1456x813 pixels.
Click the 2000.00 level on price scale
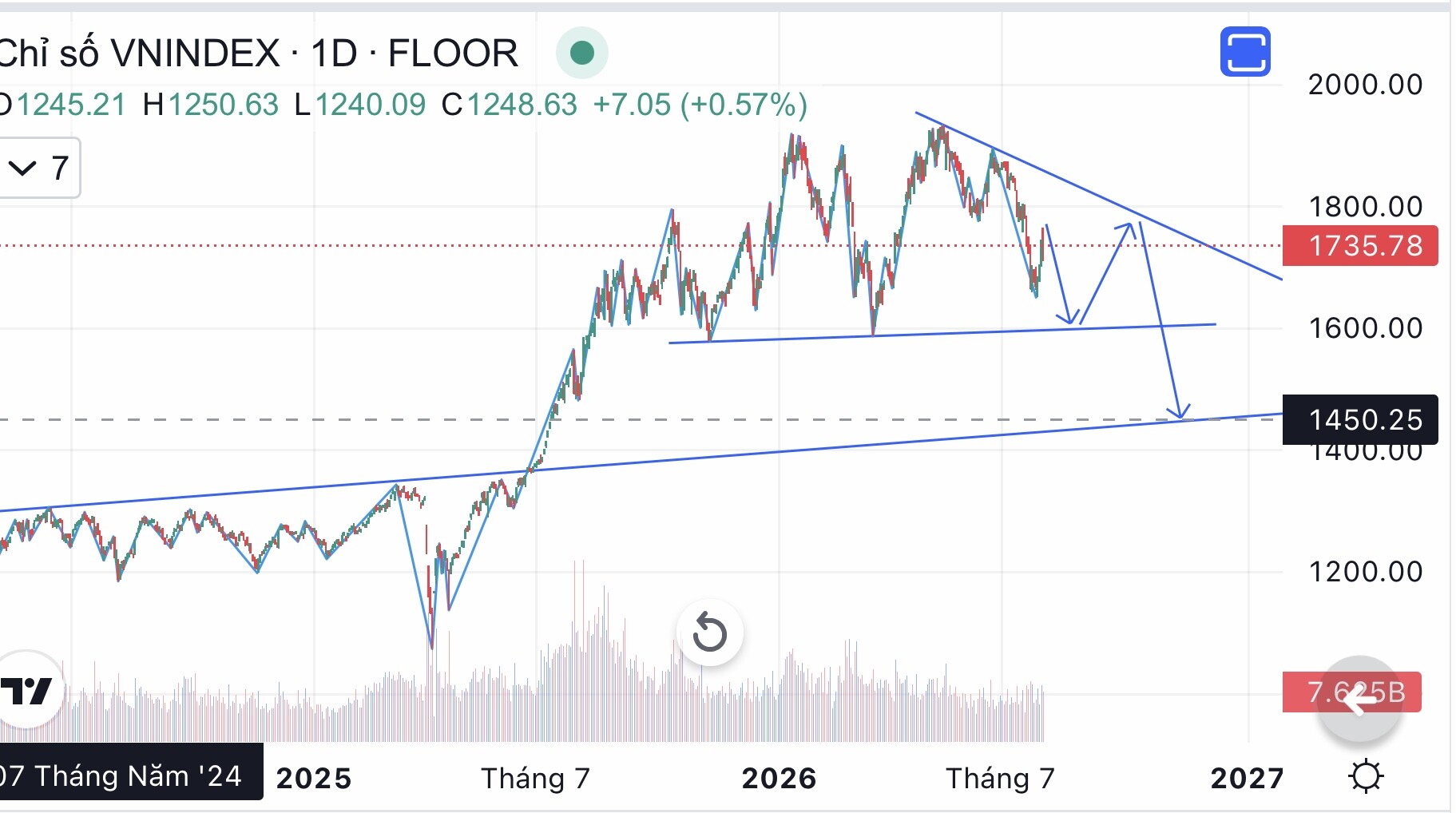pyautogui.click(x=1365, y=85)
